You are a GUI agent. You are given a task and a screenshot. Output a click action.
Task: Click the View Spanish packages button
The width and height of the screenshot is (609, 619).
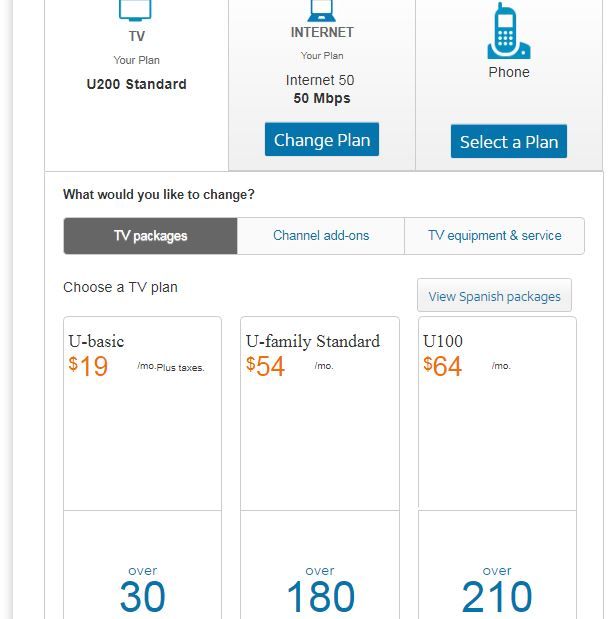pyautogui.click(x=494, y=296)
